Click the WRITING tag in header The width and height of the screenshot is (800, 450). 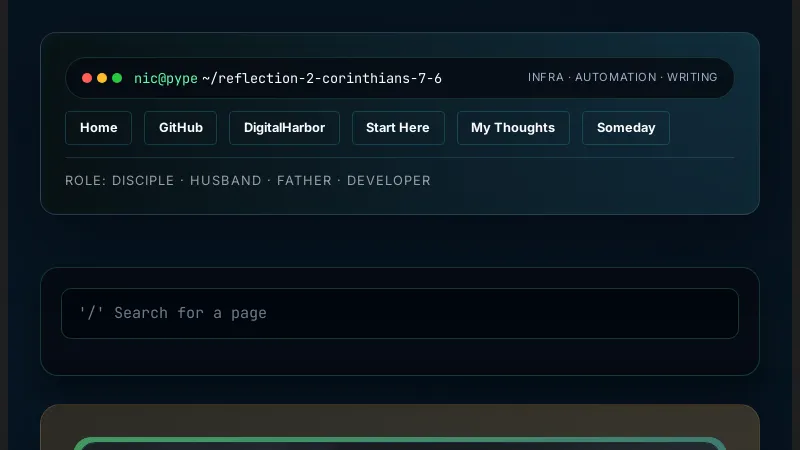pos(692,78)
